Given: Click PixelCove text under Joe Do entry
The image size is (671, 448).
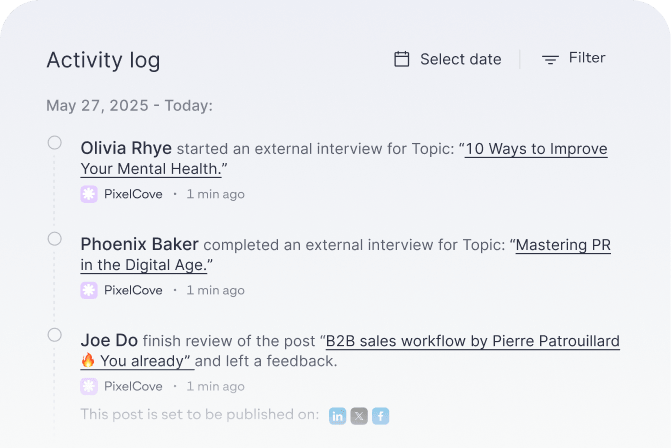Looking at the screenshot, I should (x=133, y=386).
